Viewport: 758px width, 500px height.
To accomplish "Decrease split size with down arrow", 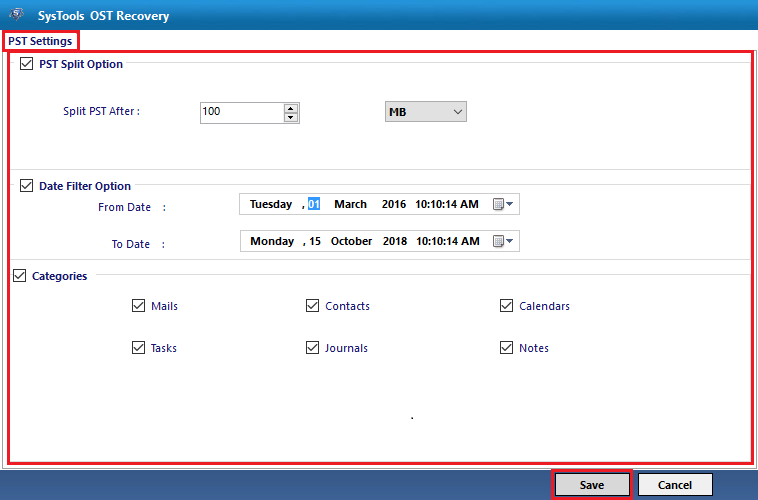I will tap(291, 117).
